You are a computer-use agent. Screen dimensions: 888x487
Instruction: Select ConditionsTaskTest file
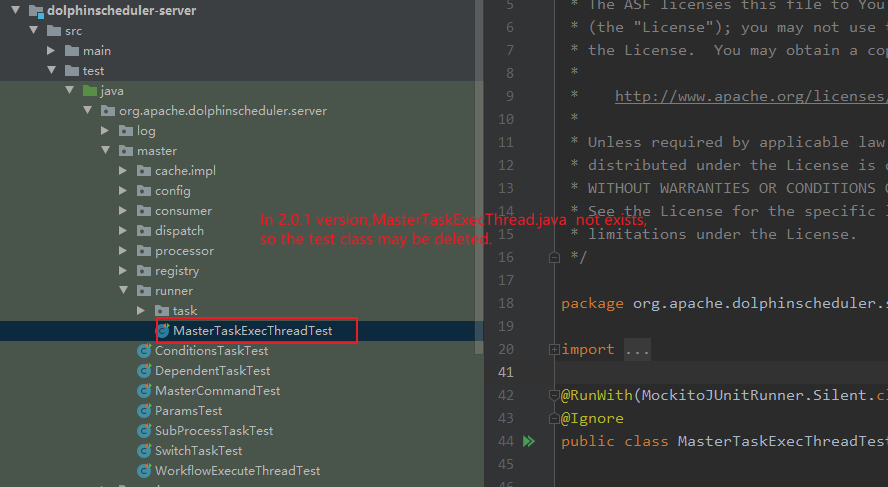(211, 351)
